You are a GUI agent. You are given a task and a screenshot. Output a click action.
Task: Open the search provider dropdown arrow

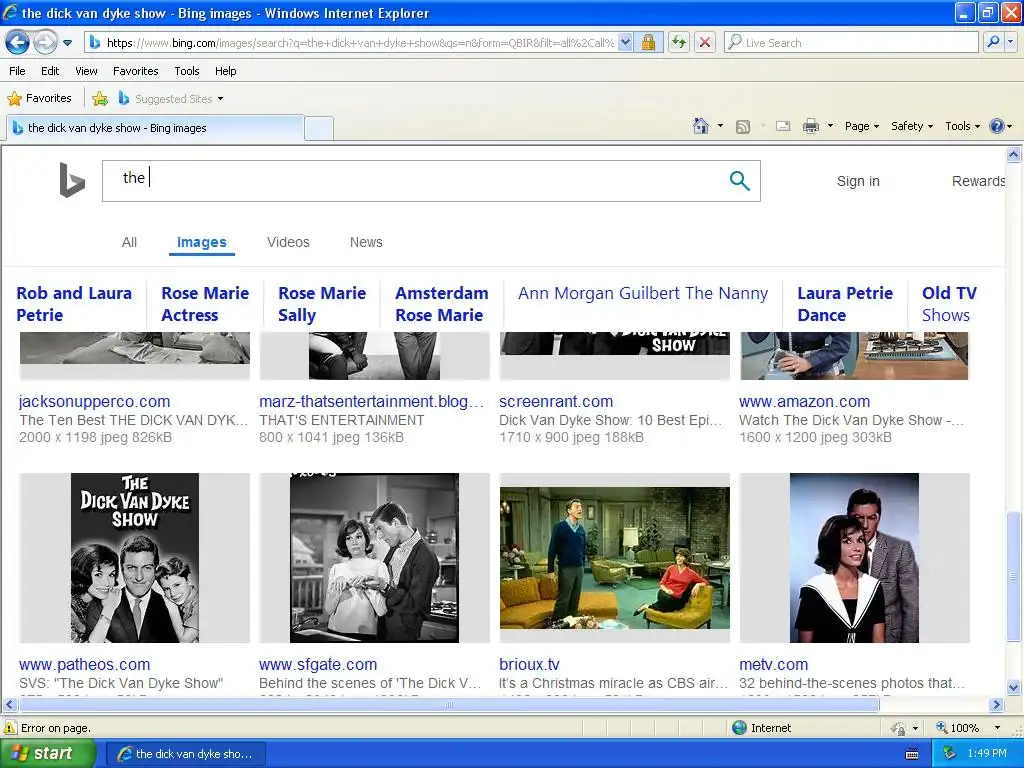coord(1011,42)
